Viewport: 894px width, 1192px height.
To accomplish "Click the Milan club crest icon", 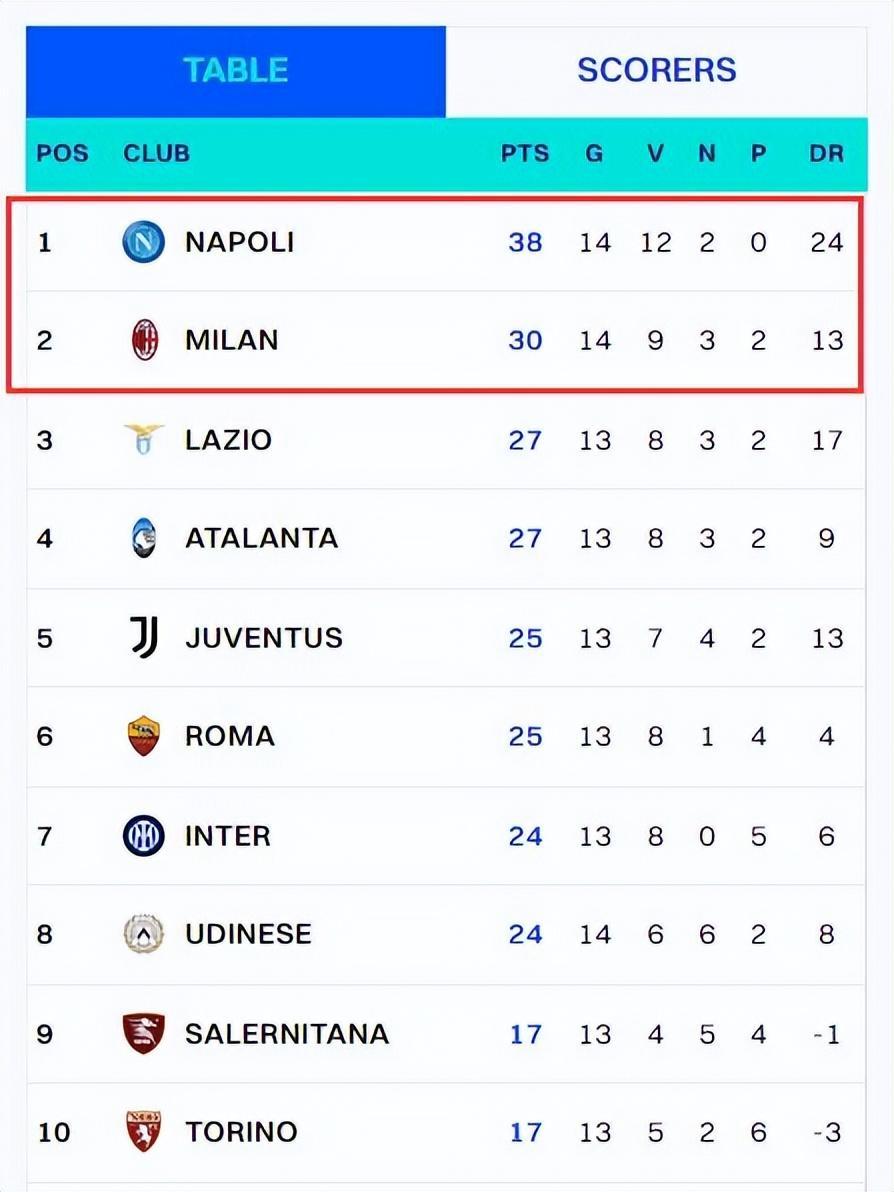I will (x=145, y=341).
